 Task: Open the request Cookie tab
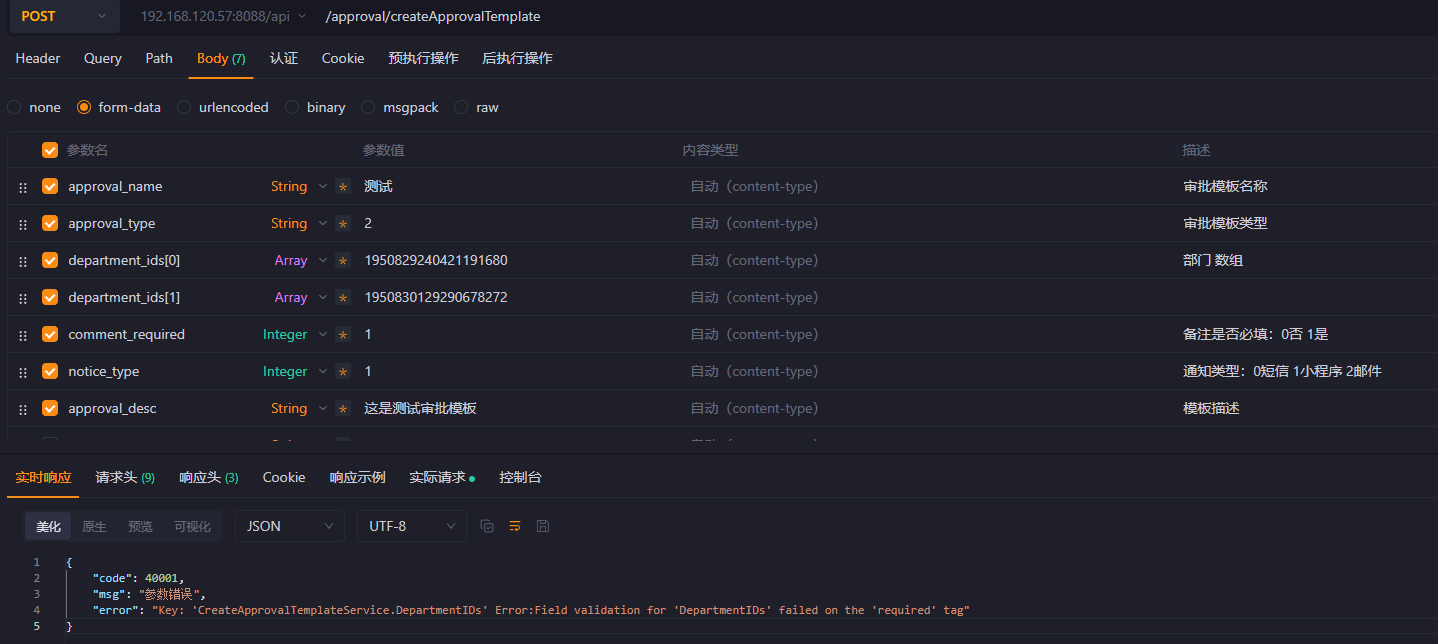(x=343, y=58)
